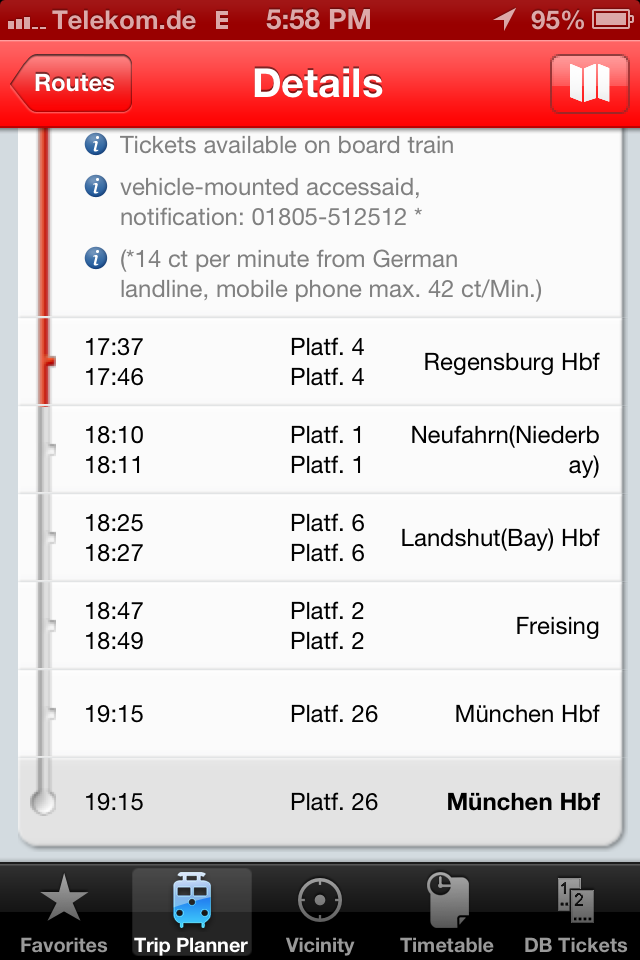Tap the destination circle marker on route line

pyautogui.click(x=43, y=802)
